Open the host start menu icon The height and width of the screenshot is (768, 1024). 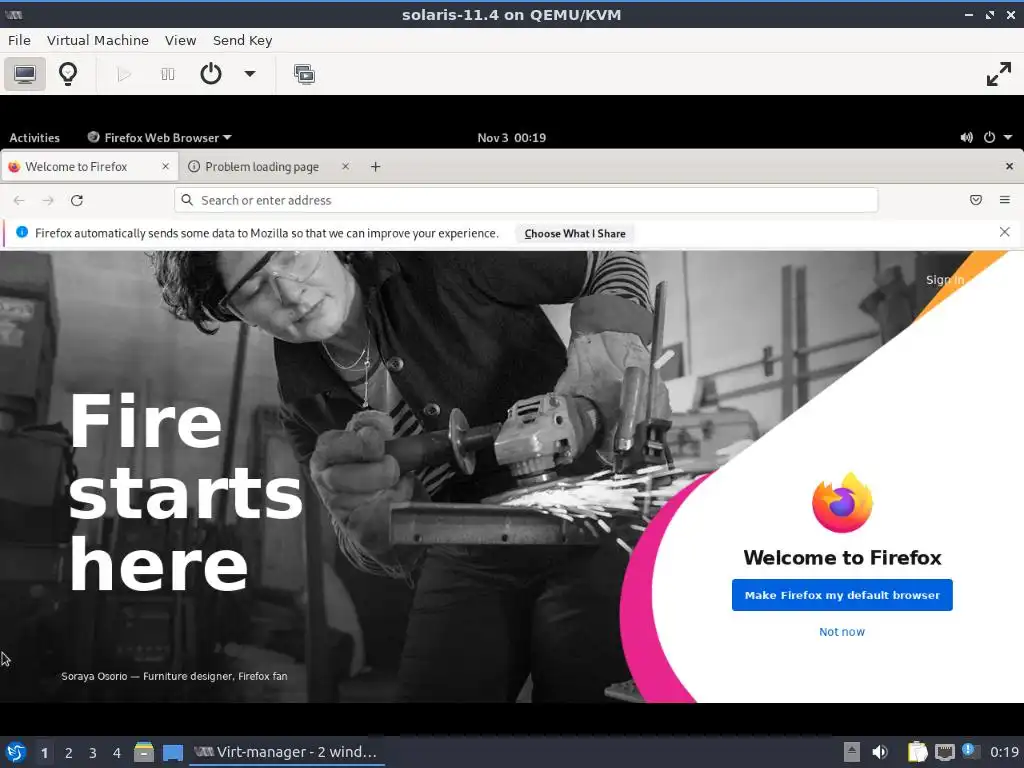click(x=16, y=752)
